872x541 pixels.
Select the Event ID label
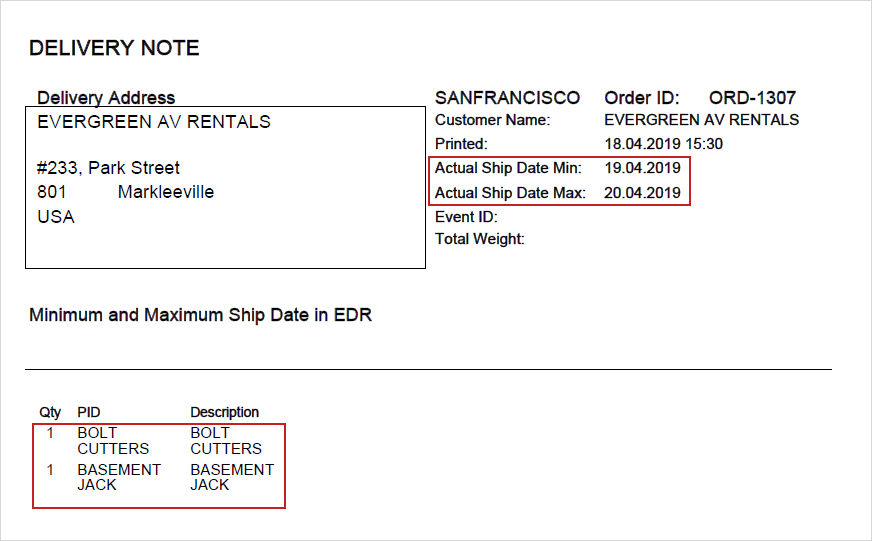click(466, 216)
